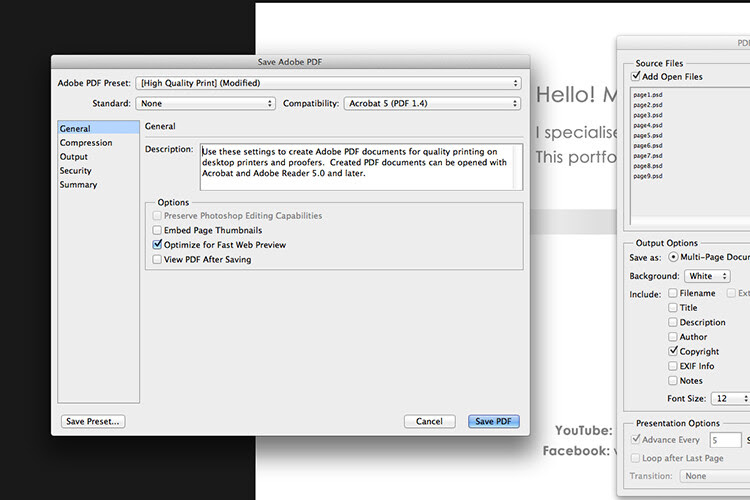Select General in the sidebar list
This screenshot has width=750, height=500.
click(99, 128)
